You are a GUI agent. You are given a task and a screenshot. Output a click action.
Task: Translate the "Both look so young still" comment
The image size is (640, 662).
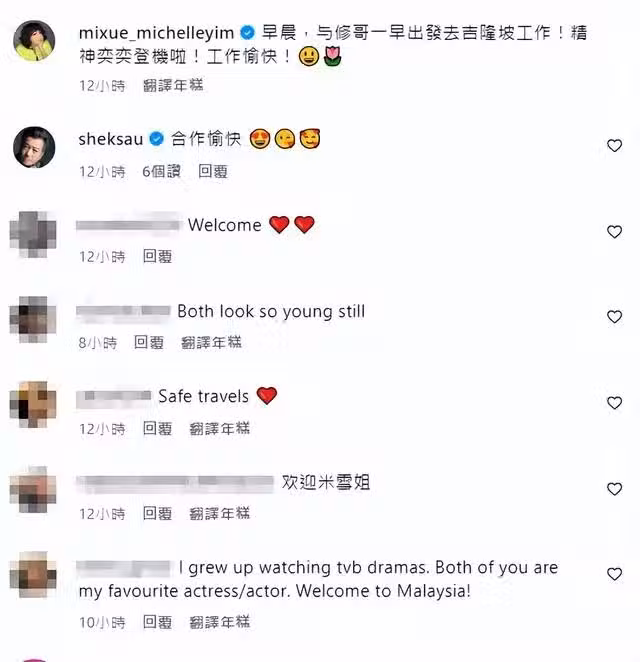click(211, 342)
